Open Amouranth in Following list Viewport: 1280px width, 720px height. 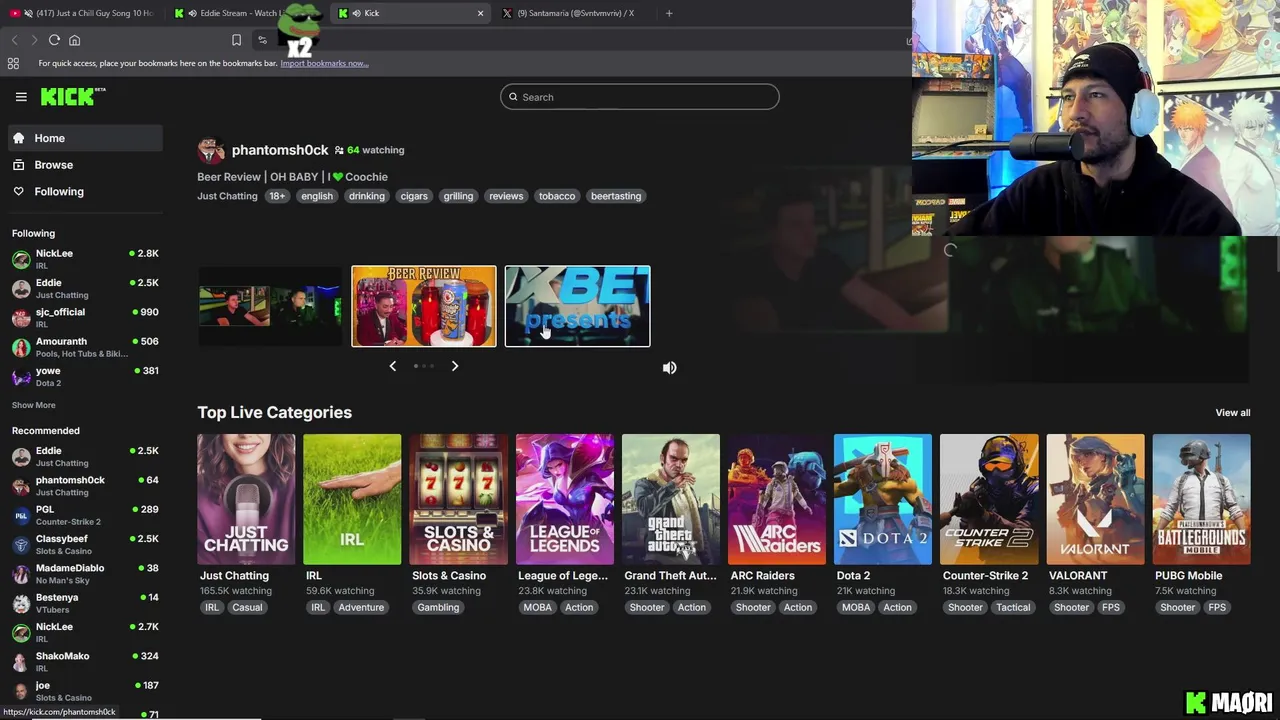85,347
